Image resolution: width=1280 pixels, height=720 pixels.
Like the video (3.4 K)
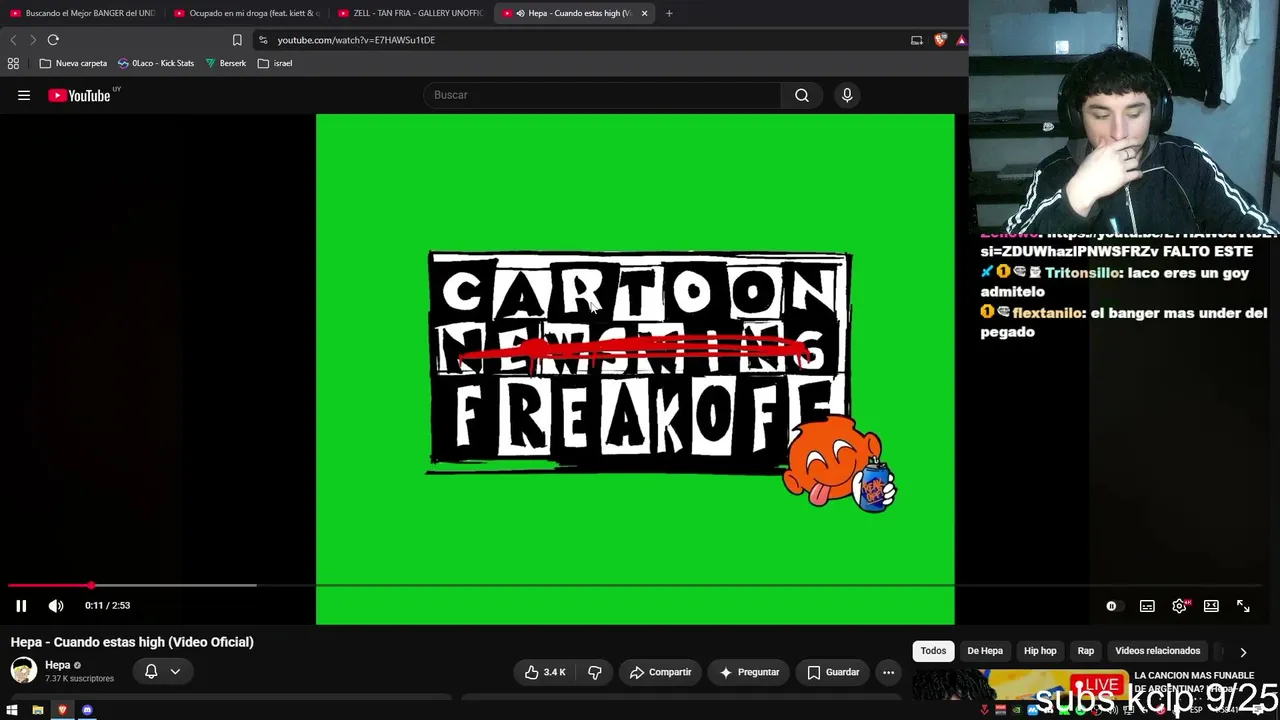[545, 672]
